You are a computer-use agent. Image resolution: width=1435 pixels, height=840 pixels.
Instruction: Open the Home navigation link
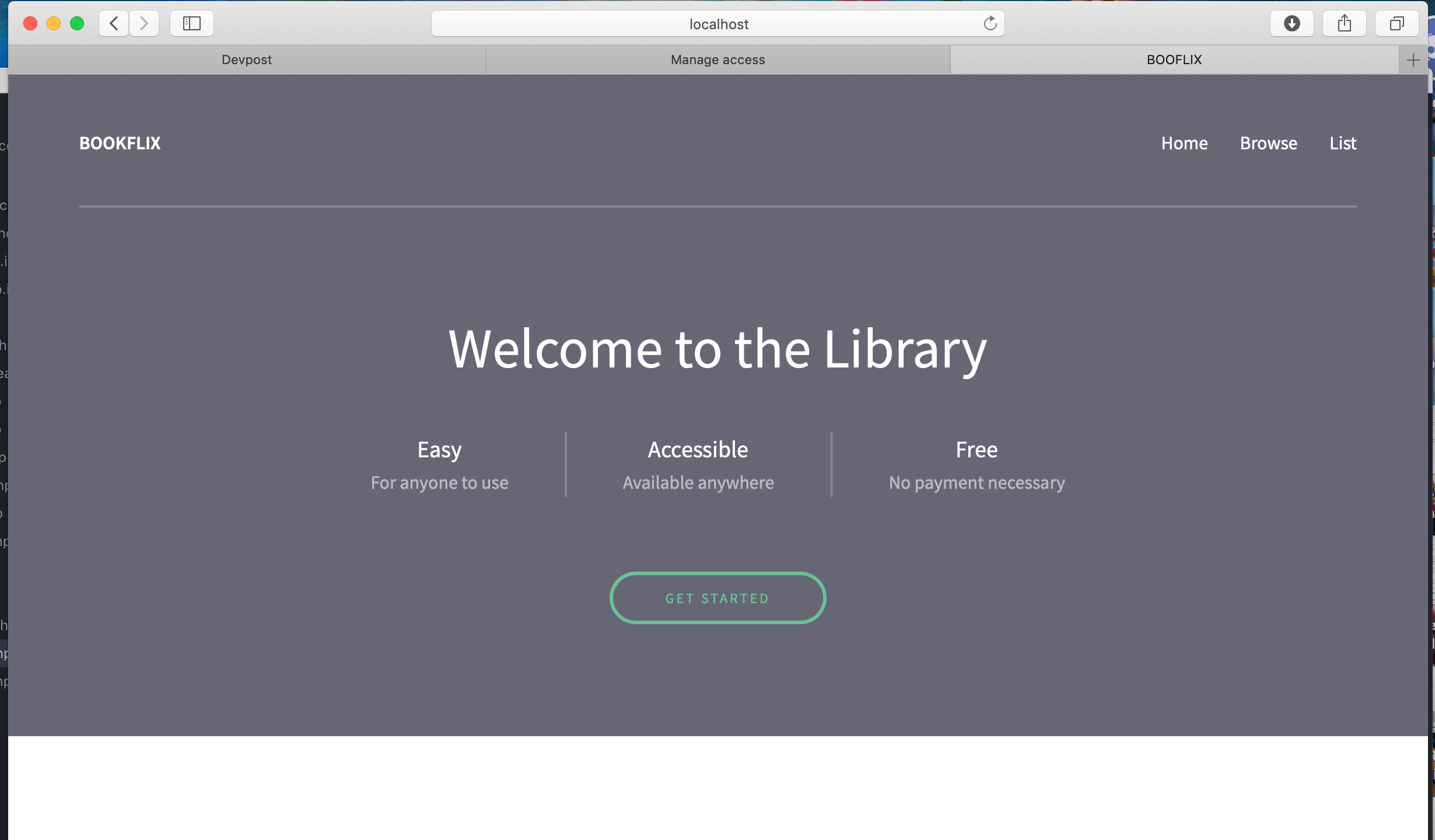coord(1184,143)
